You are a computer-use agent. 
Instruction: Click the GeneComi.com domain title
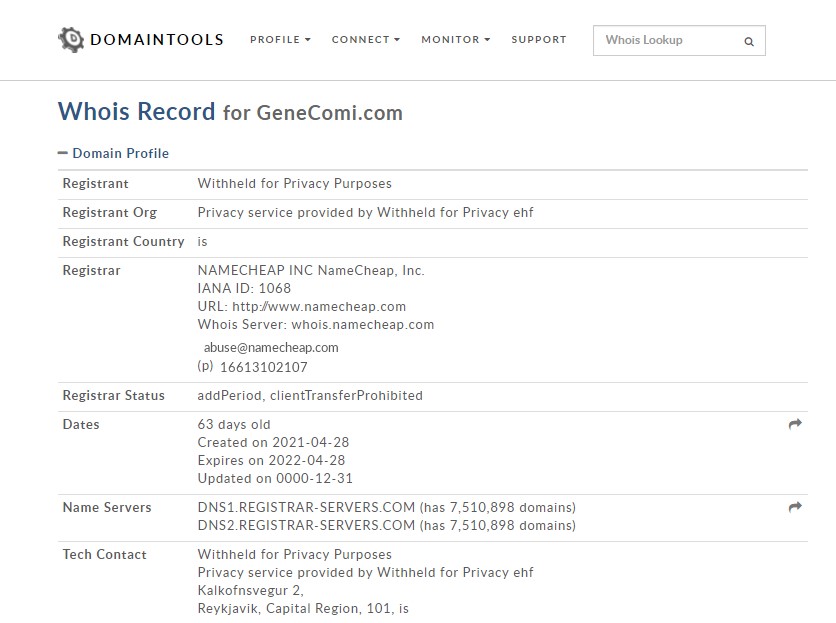coord(329,112)
